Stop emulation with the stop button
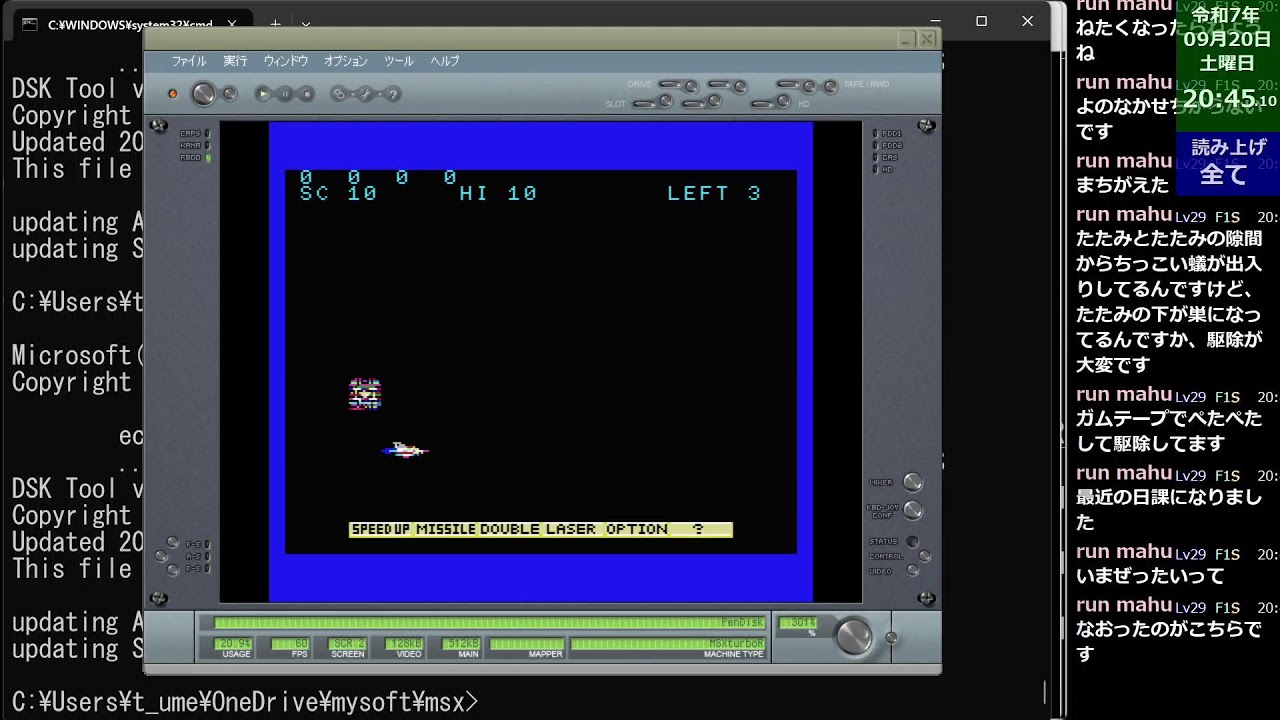 (306, 94)
